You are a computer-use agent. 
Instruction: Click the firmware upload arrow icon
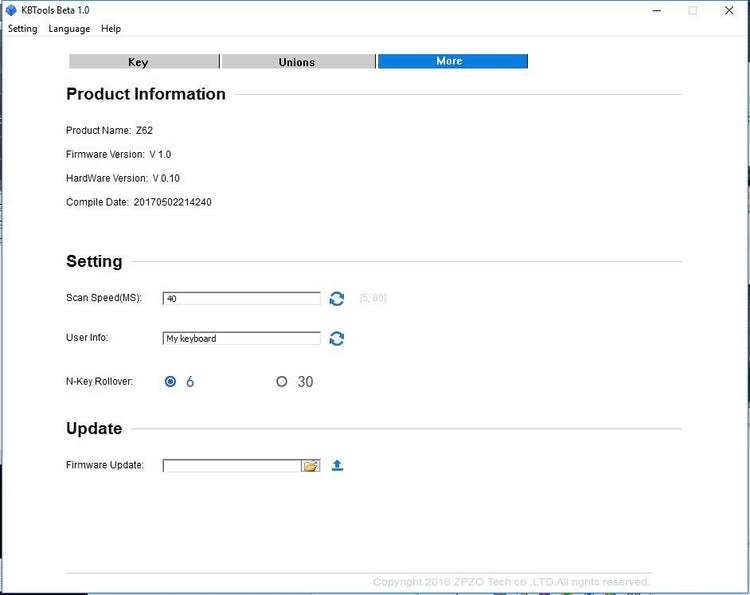337,465
